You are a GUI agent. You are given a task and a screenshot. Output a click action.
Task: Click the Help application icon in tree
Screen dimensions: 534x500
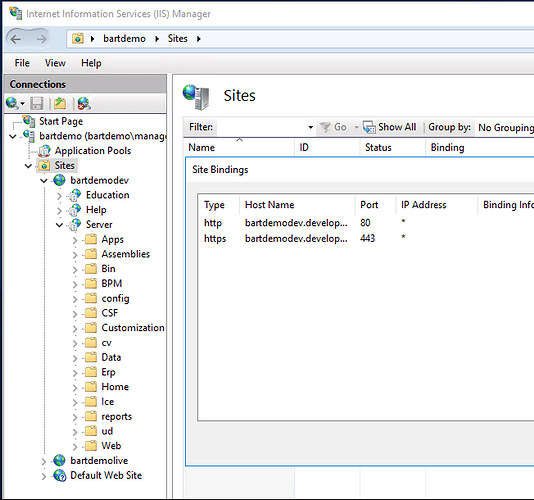click(75, 210)
